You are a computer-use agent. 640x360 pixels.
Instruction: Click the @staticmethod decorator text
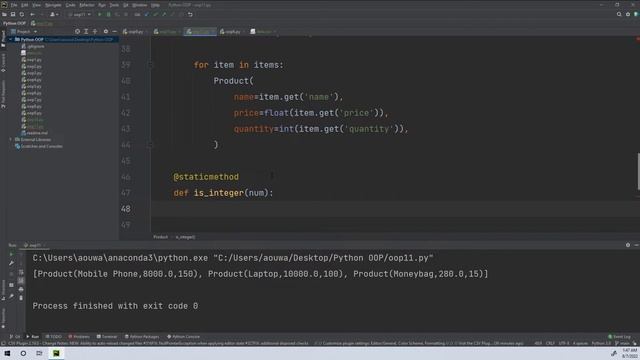pos(206,177)
